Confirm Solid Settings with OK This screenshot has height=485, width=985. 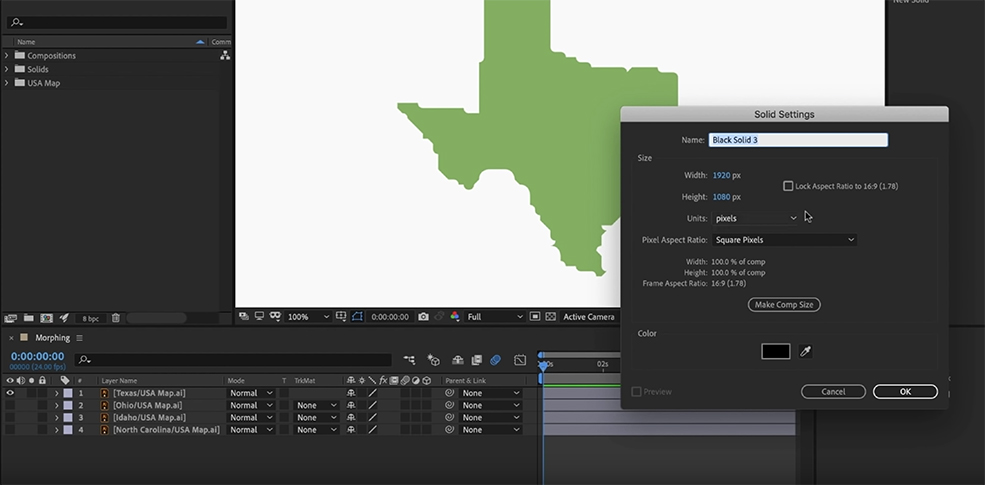pyautogui.click(x=905, y=391)
